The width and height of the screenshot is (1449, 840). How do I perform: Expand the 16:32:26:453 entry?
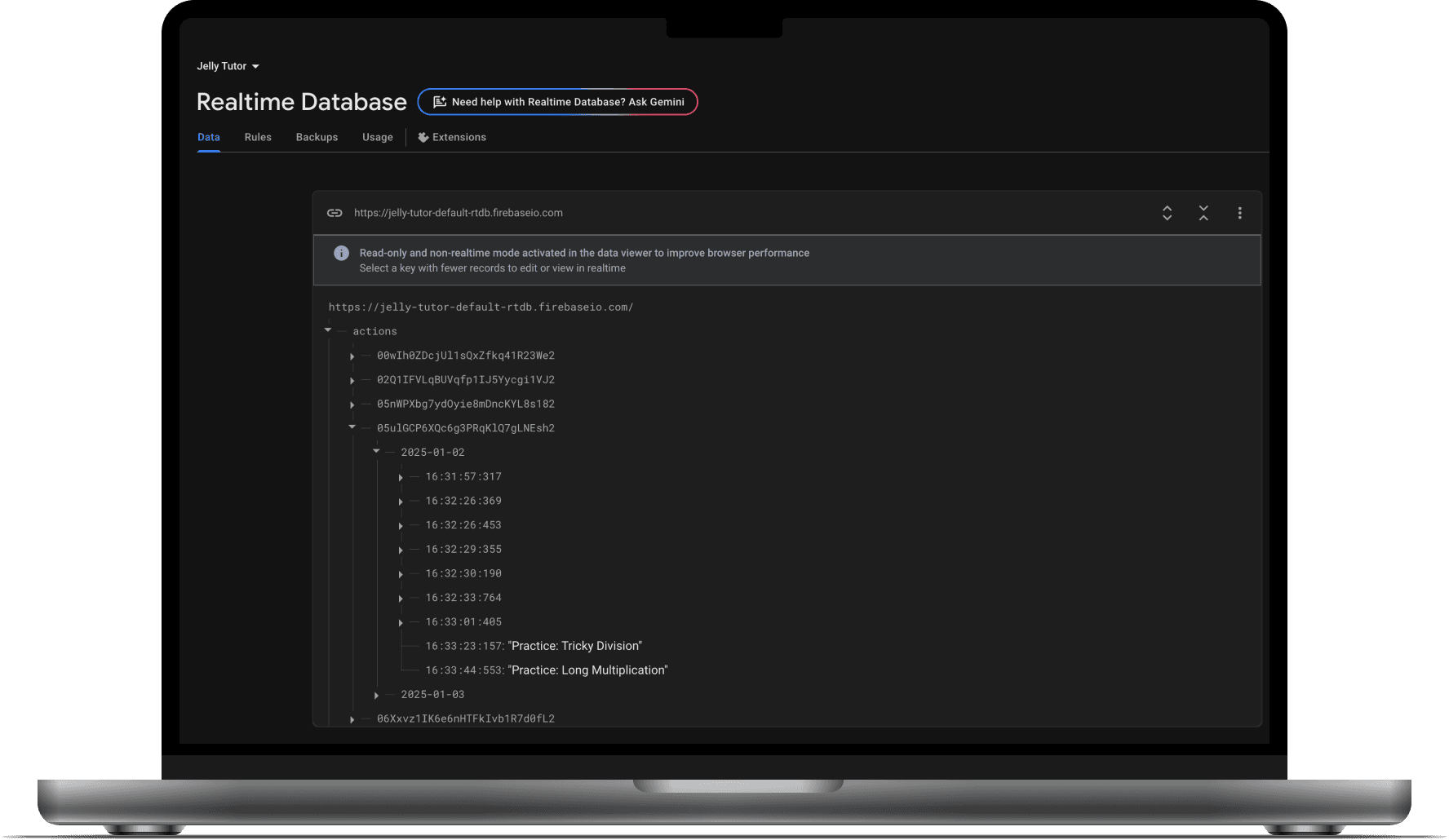click(401, 526)
